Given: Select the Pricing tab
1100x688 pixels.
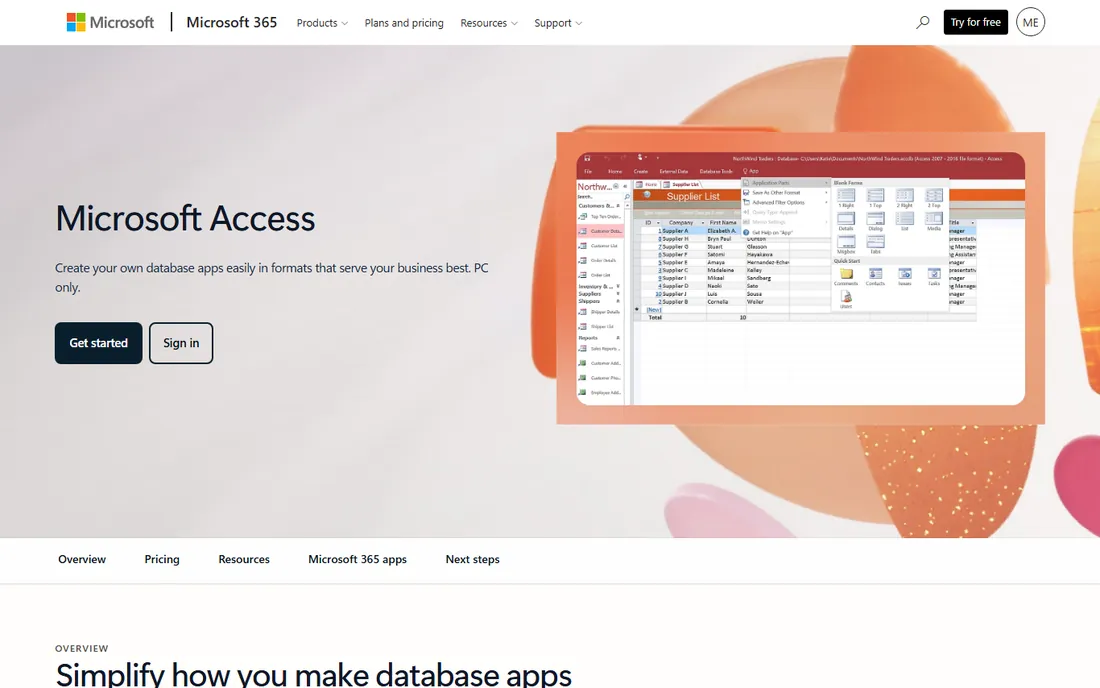Looking at the screenshot, I should tap(162, 560).
